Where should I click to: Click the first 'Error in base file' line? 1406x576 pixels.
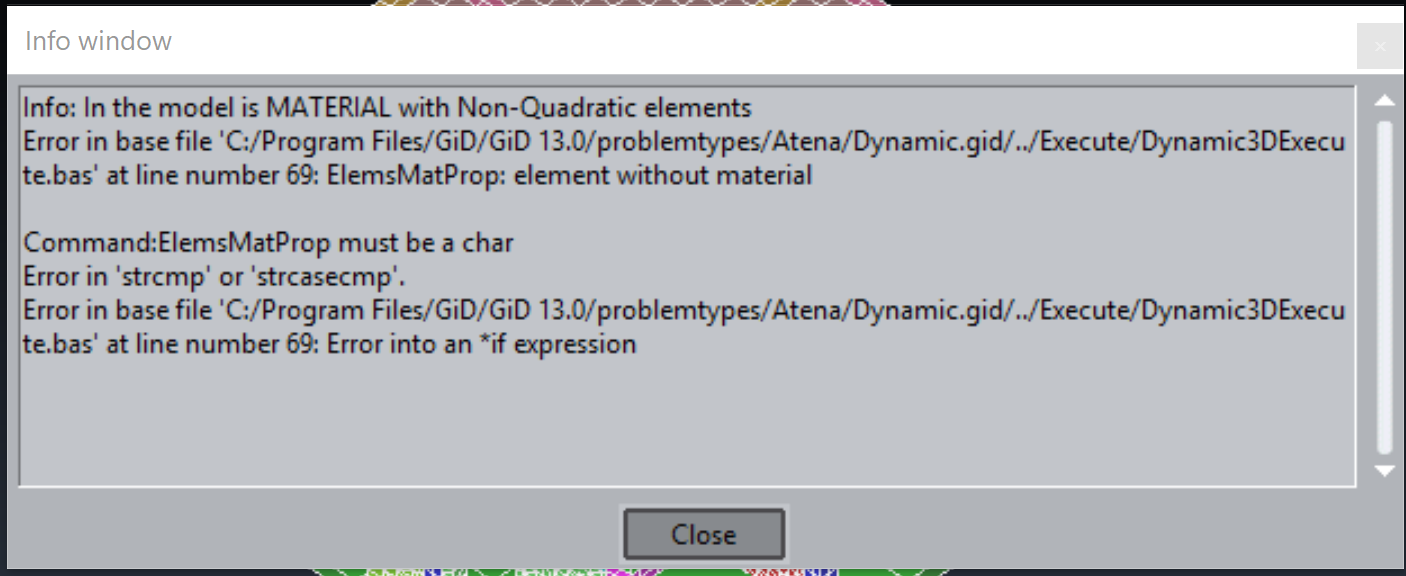(x=684, y=141)
